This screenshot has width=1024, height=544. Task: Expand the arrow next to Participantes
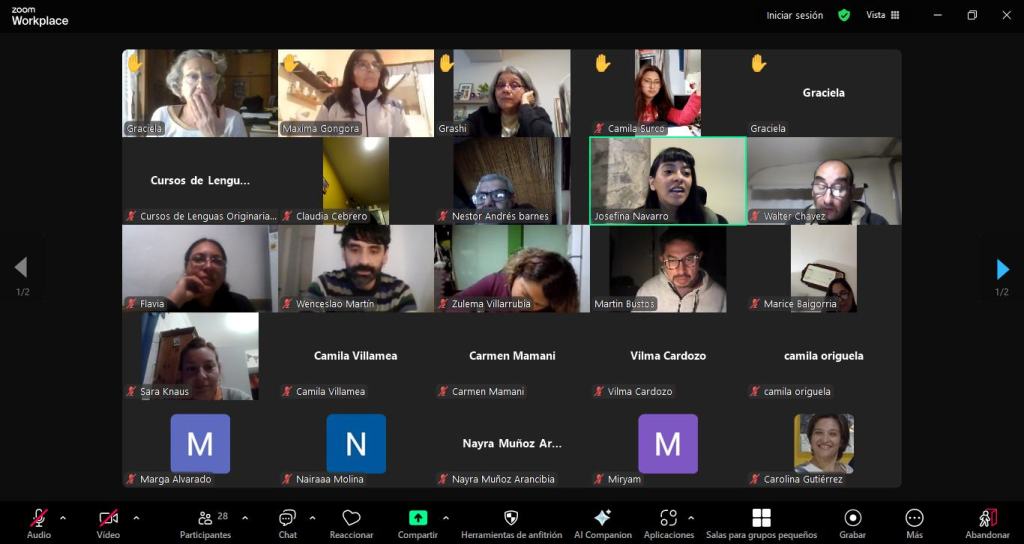[x=245, y=518]
